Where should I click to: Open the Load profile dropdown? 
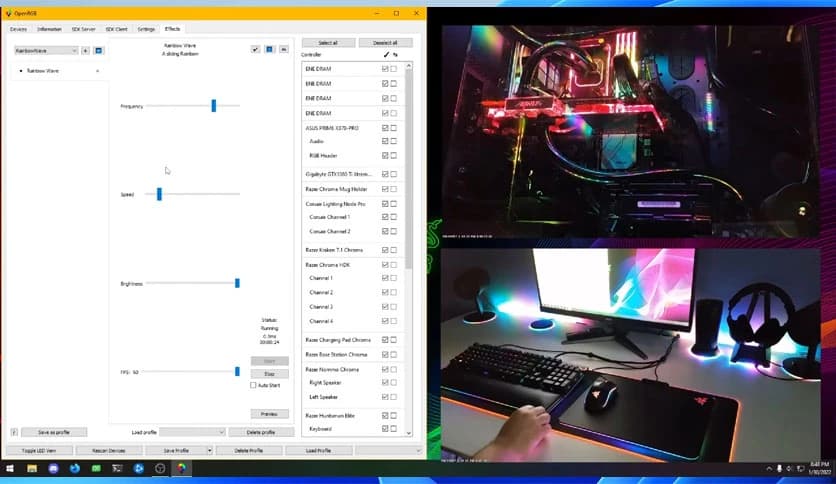(192, 432)
